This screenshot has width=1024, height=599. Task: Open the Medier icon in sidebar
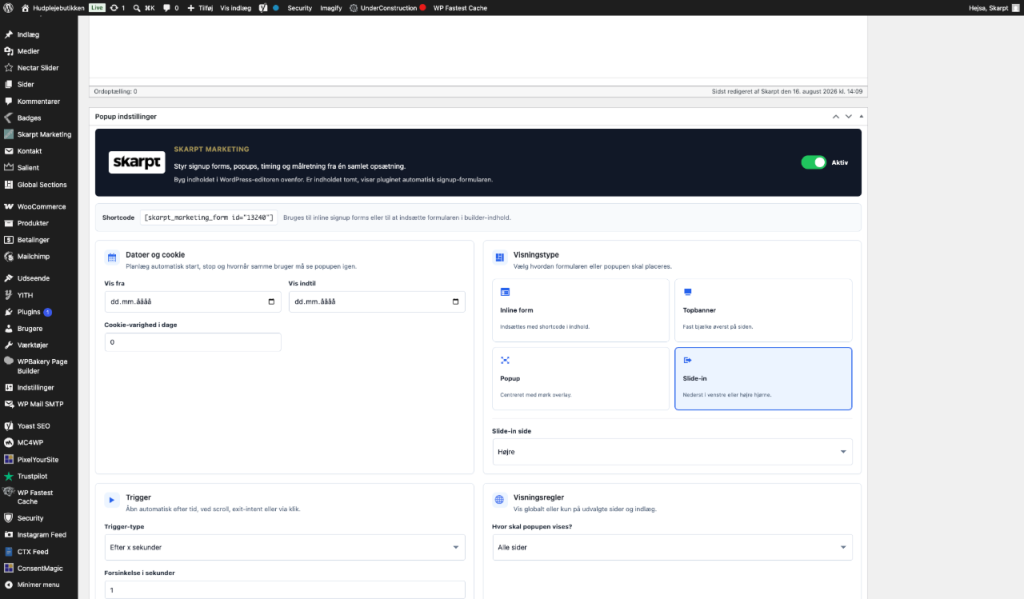point(8,51)
